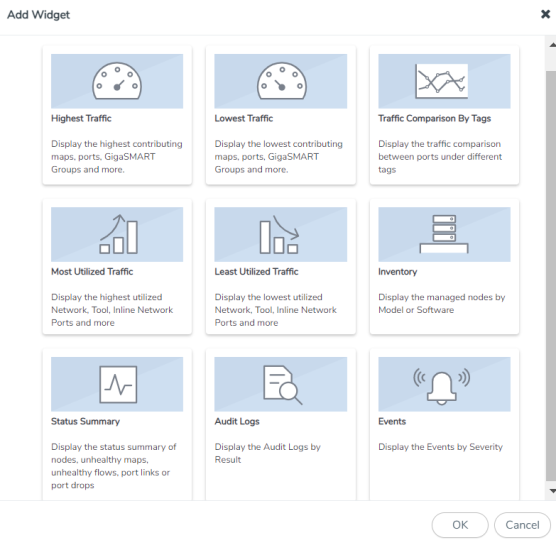Screen dimensions: 556x545
Task: Click the scrollbar down arrow
Action: [x=552, y=491]
